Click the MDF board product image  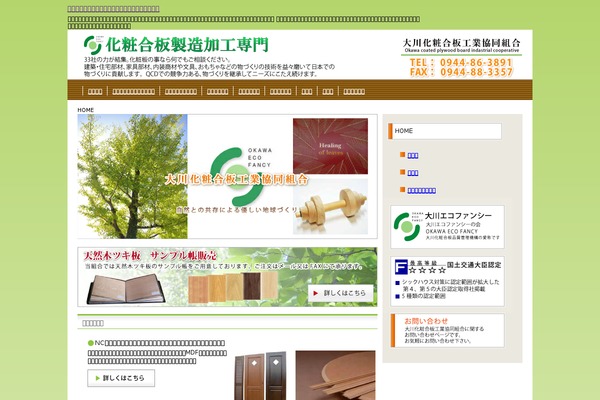(335, 376)
